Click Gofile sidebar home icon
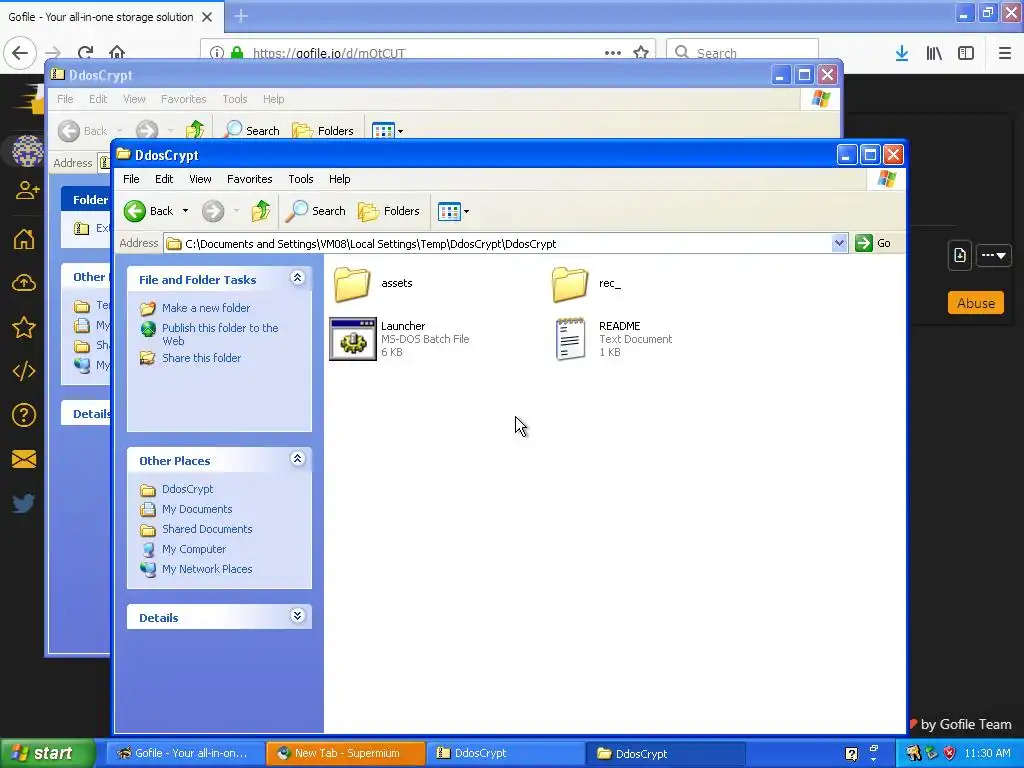Image resolution: width=1024 pixels, height=768 pixels. [x=24, y=239]
